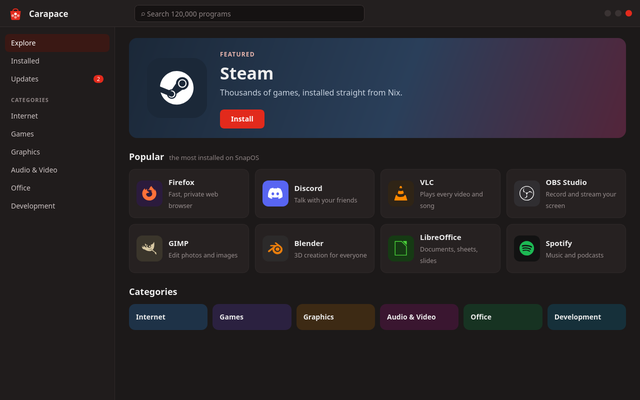640x400 pixels.
Task: Click the Steam featured app icon
Action: 177,88
